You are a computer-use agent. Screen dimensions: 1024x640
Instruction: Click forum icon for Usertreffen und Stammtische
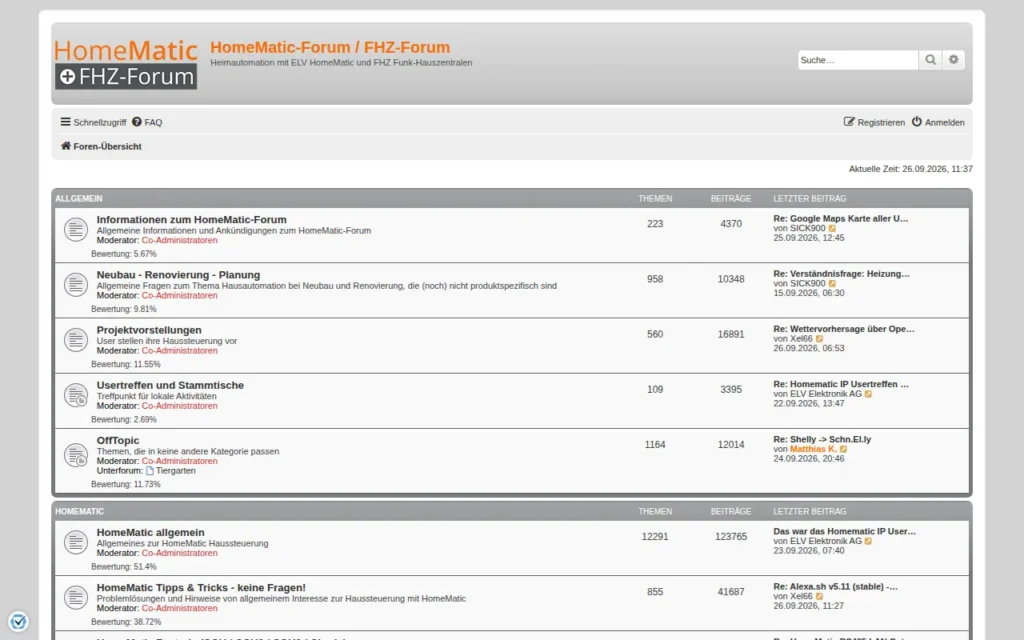(x=76, y=395)
